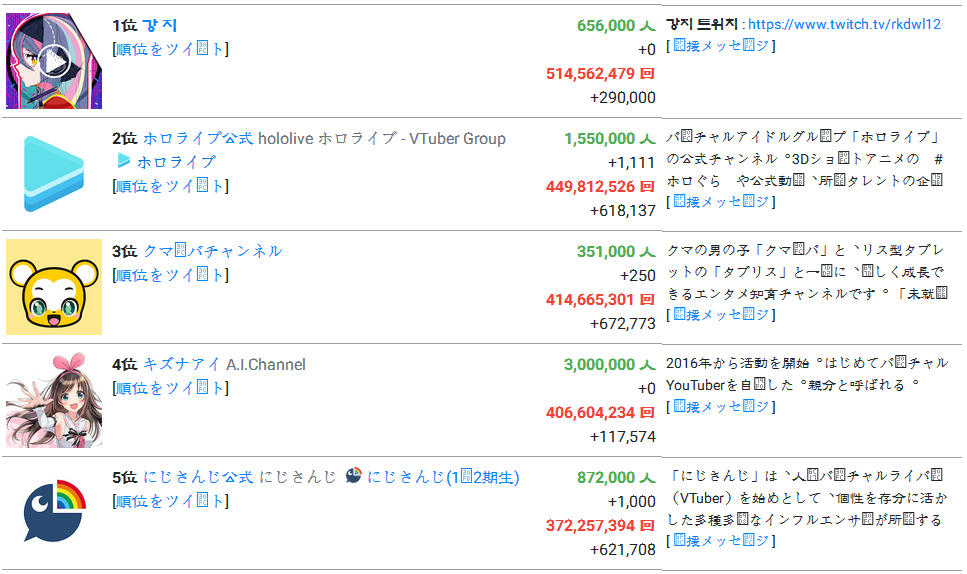
Task: Open the 강지 channel name link
Action: [x=160, y=25]
